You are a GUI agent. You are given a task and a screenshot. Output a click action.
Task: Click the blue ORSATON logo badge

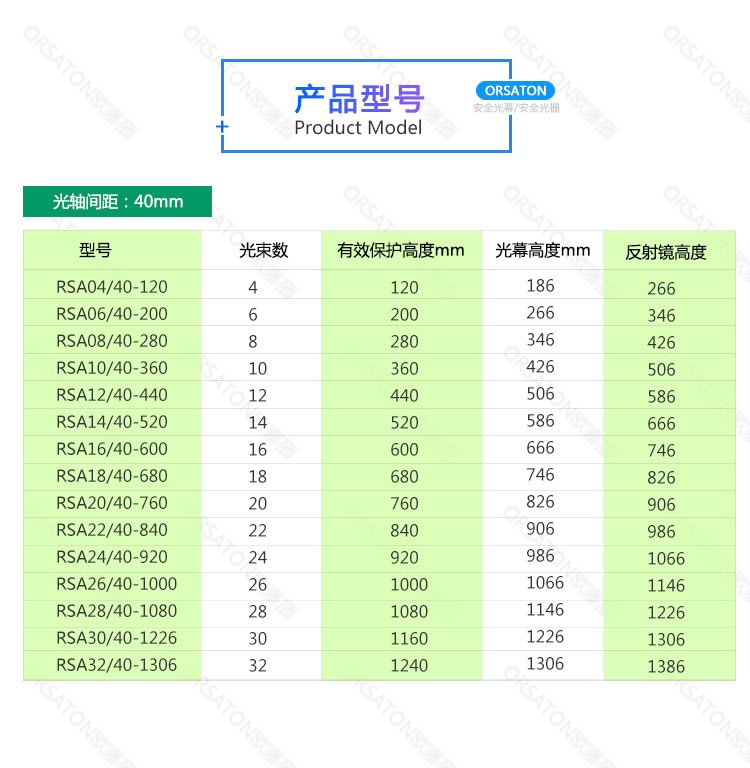[514, 90]
